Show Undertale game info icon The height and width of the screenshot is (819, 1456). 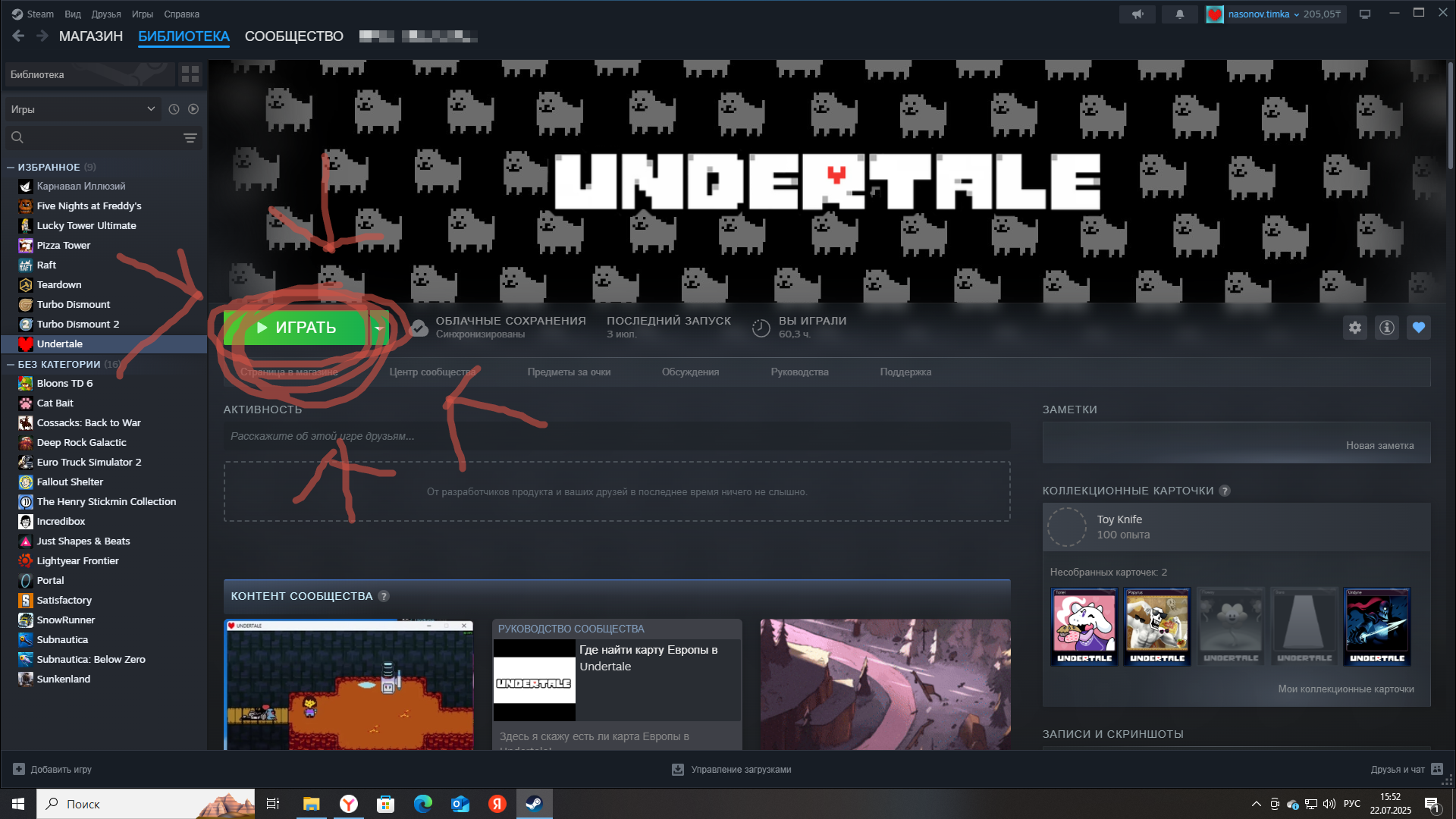[x=1387, y=328]
